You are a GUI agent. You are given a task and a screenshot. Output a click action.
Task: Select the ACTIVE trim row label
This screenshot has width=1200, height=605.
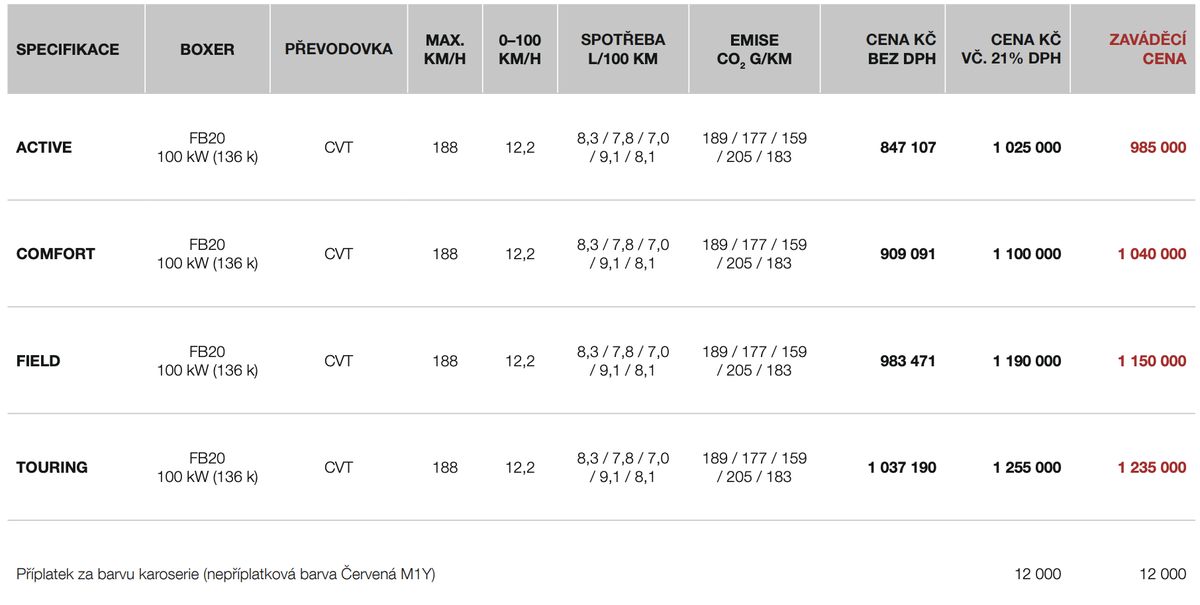[44, 147]
